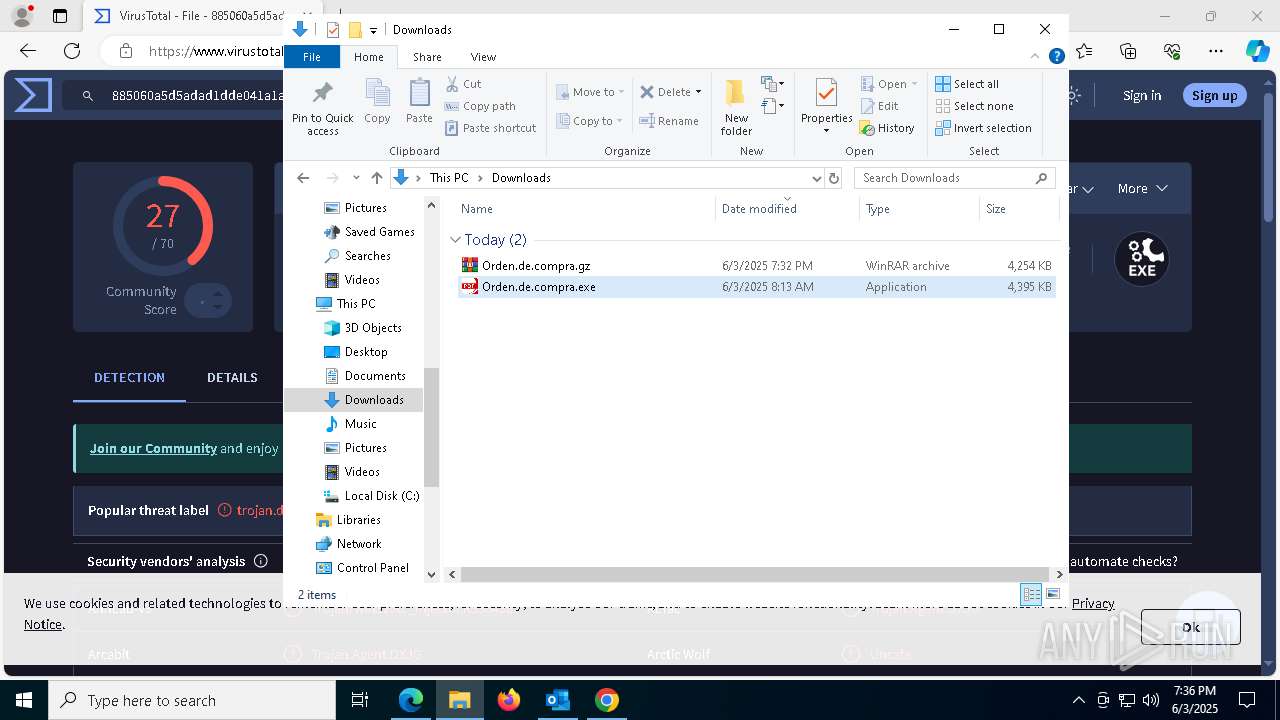Click Invert selection
The height and width of the screenshot is (720, 1280).
coord(983,128)
